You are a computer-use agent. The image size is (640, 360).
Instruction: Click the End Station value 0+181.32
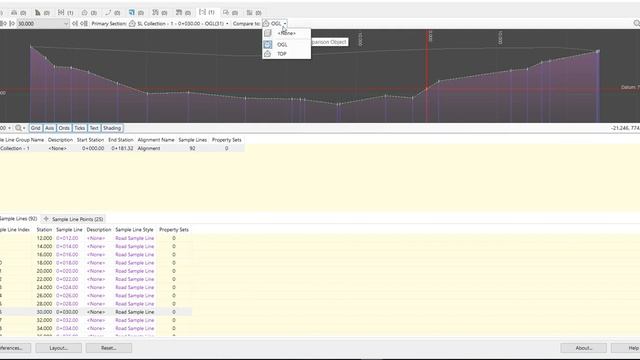pyautogui.click(x=122, y=149)
